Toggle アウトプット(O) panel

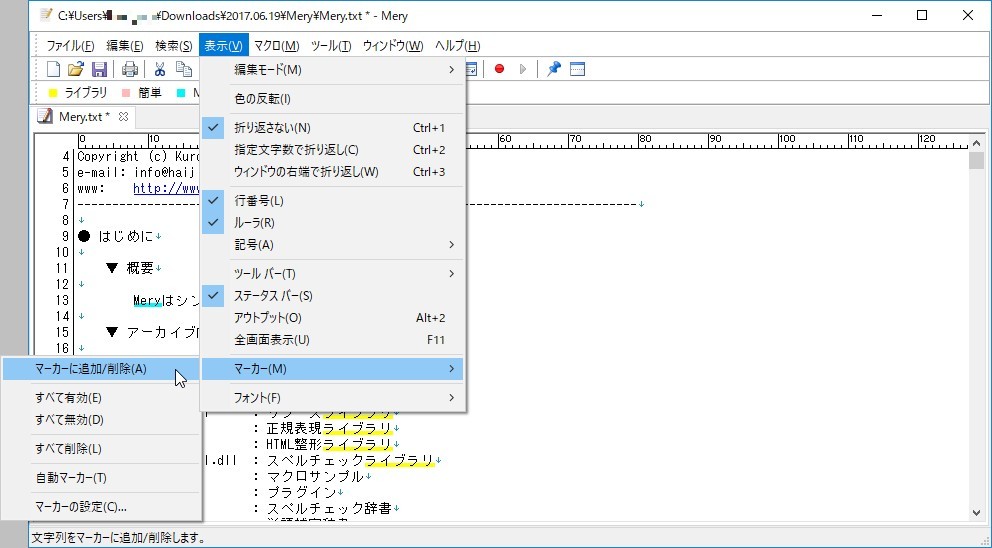point(332,318)
